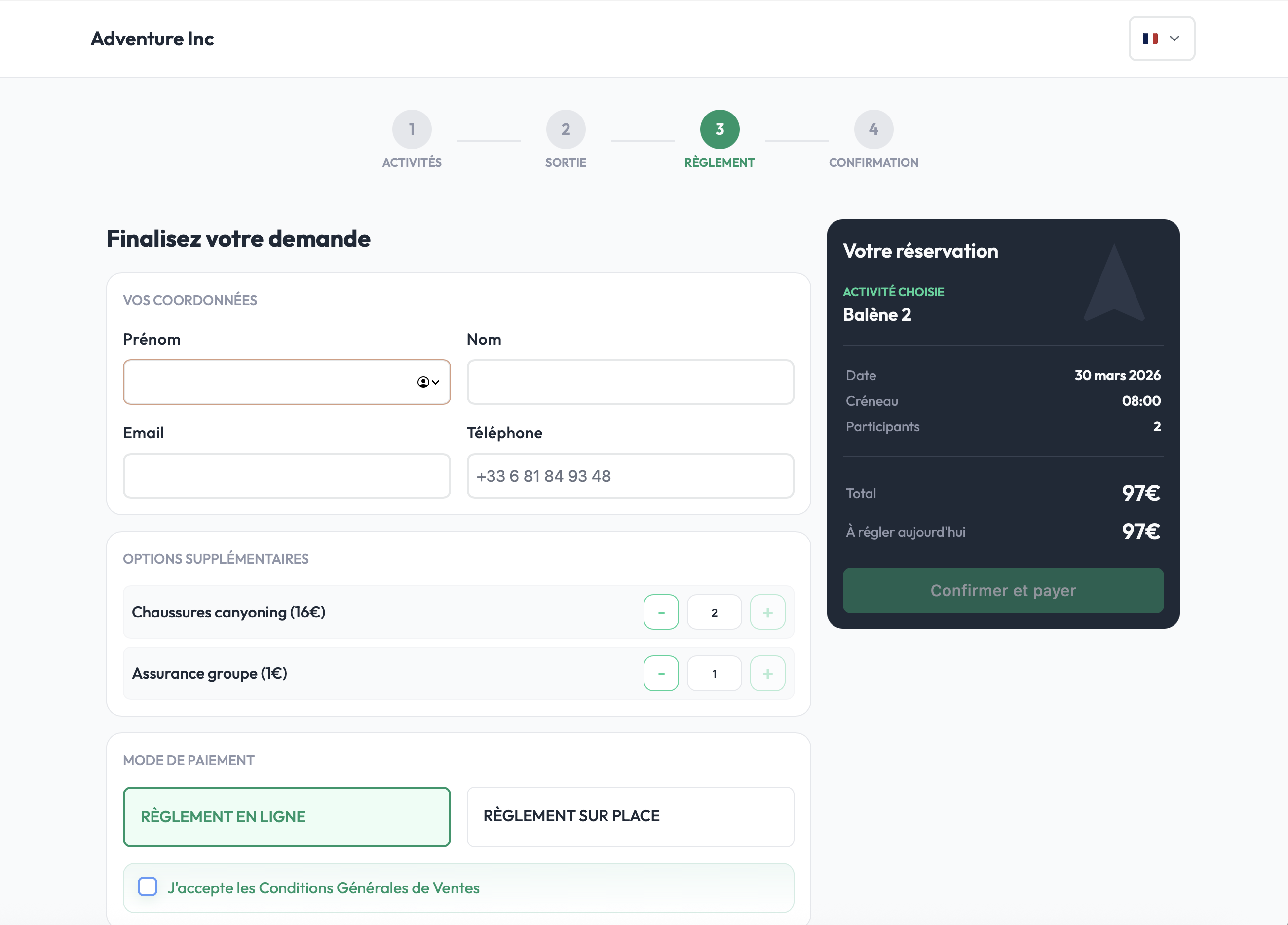Switch to the Confirmation step label
Image resolution: width=1288 pixels, height=925 pixels.
[873, 162]
